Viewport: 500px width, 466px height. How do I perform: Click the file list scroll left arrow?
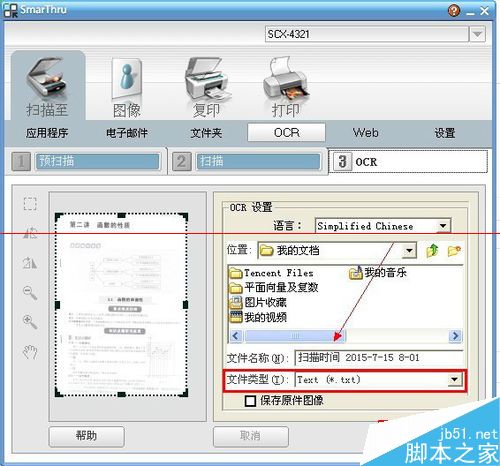(x=236, y=336)
